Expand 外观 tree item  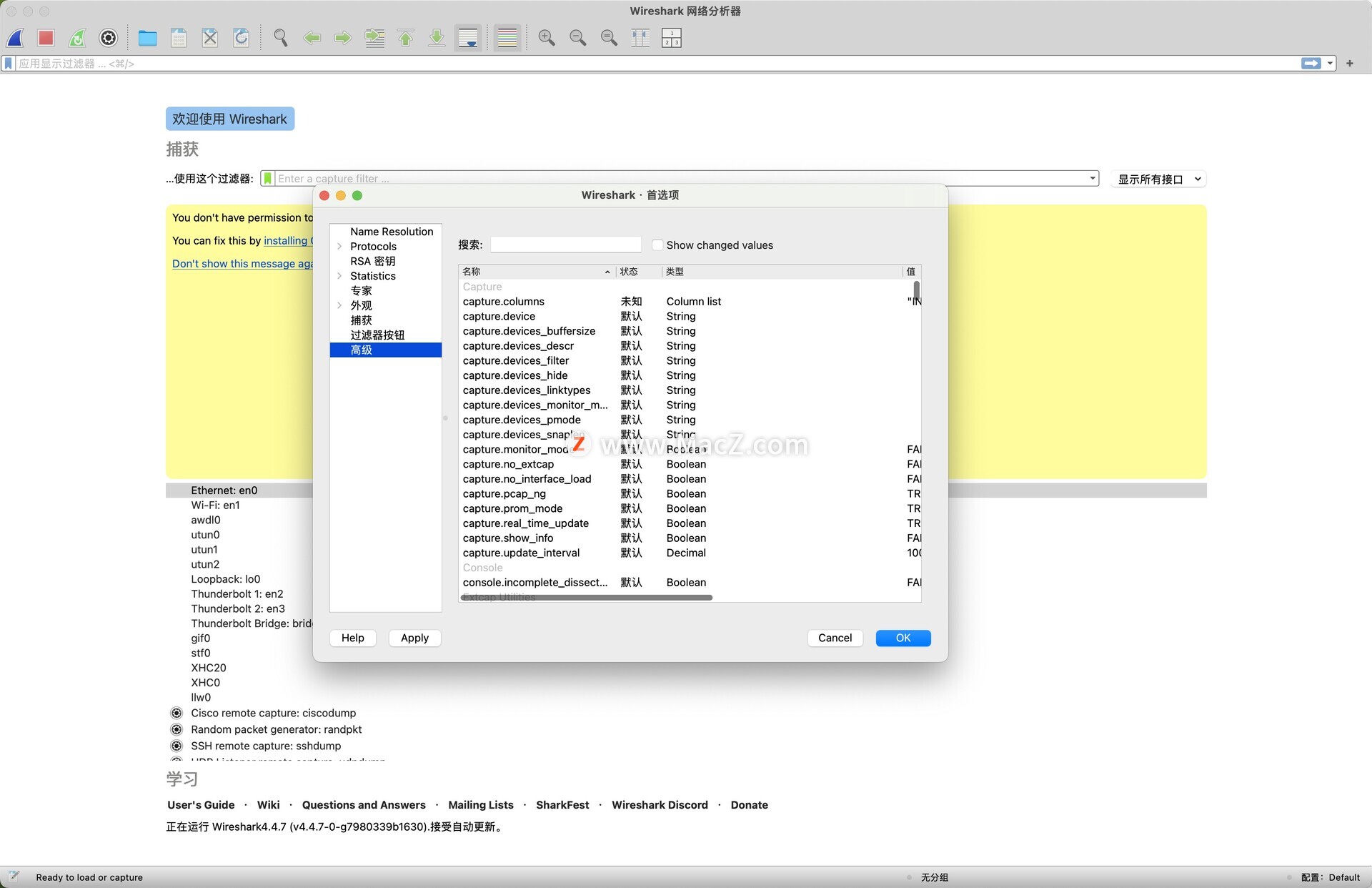339,305
